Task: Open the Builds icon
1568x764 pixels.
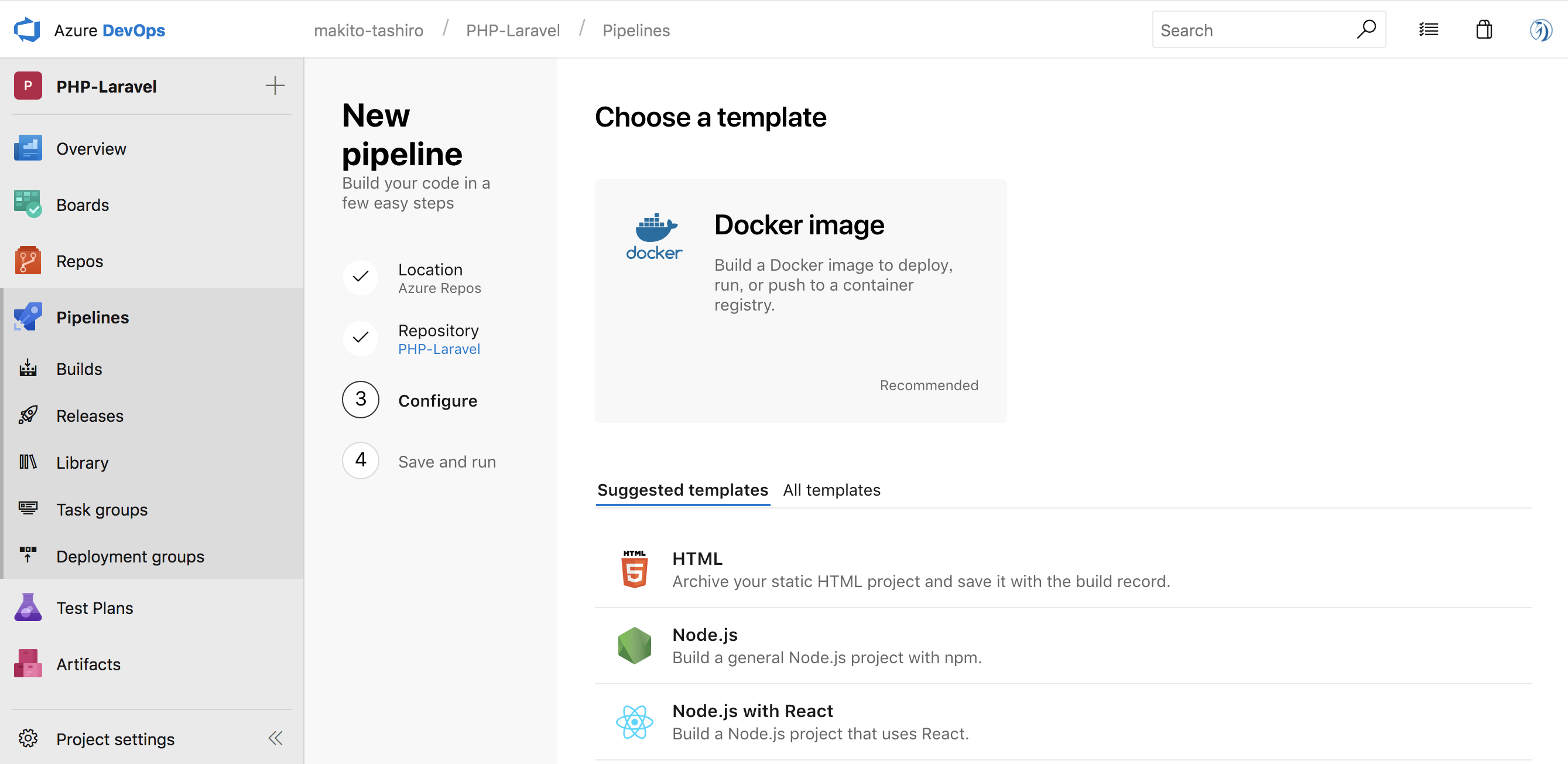Action: 28,369
